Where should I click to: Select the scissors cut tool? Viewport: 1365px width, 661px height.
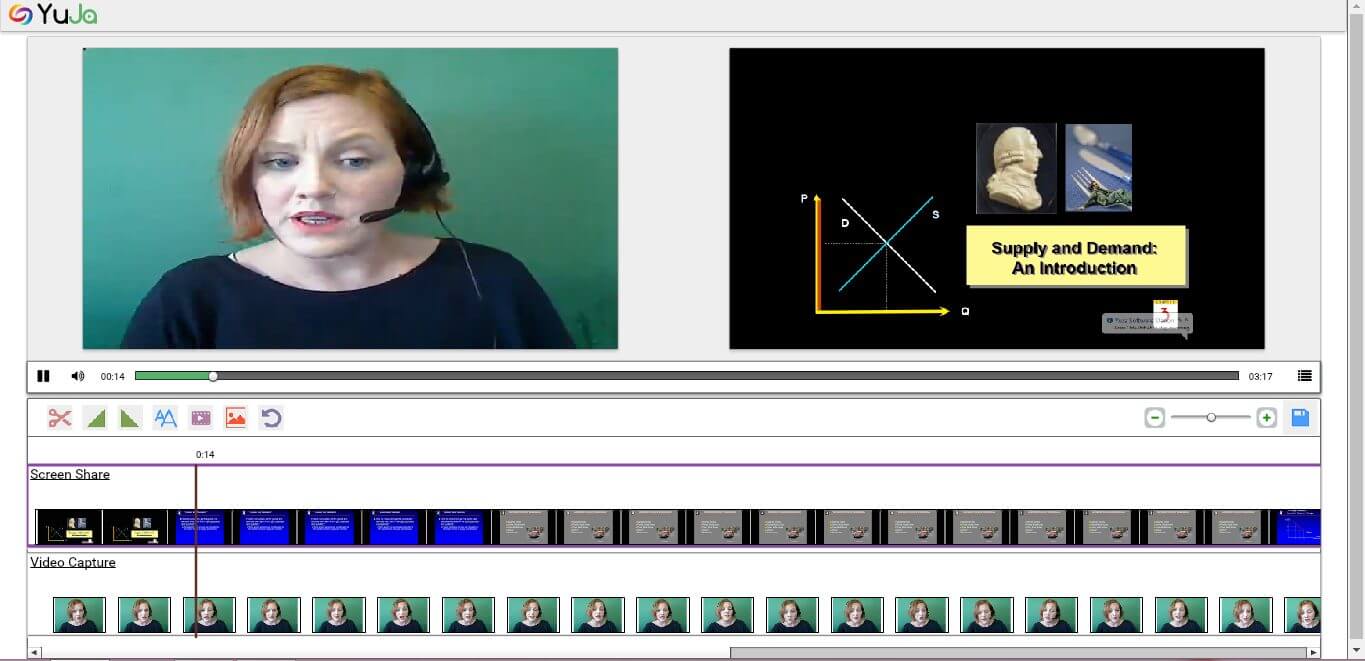tap(60, 418)
